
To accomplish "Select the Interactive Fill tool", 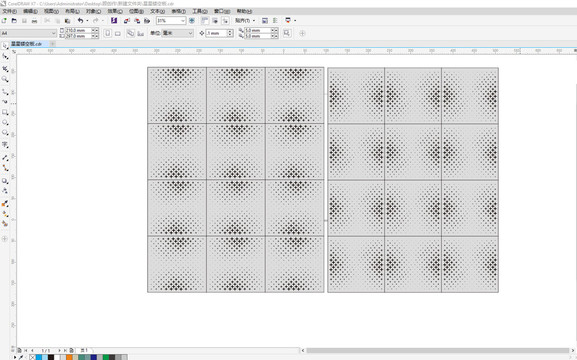I will [x=5, y=214].
